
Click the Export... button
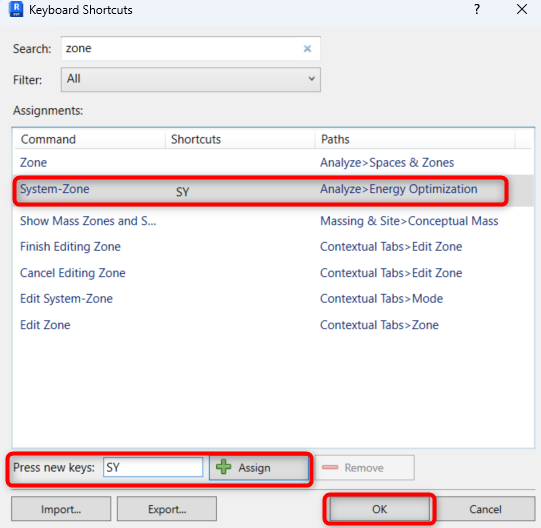pos(167,509)
